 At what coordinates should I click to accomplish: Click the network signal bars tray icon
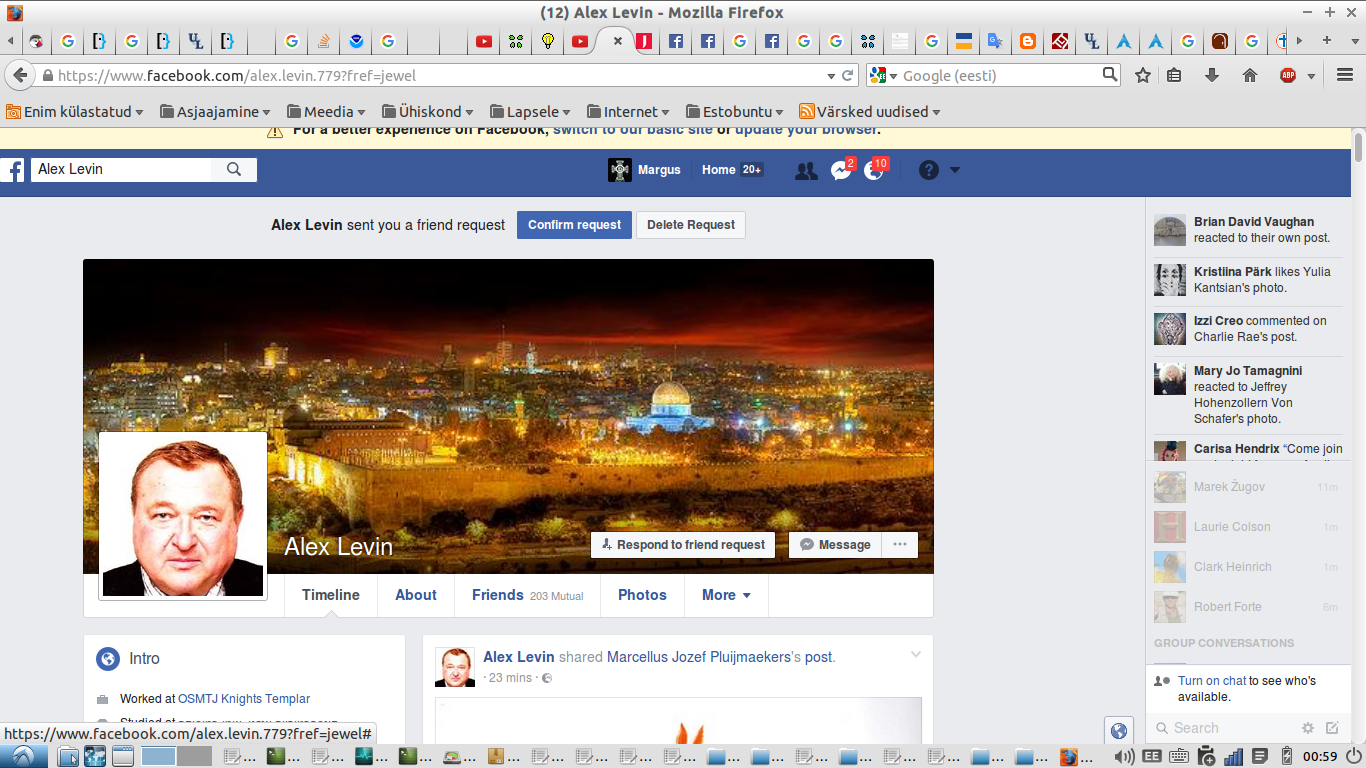(1233, 756)
